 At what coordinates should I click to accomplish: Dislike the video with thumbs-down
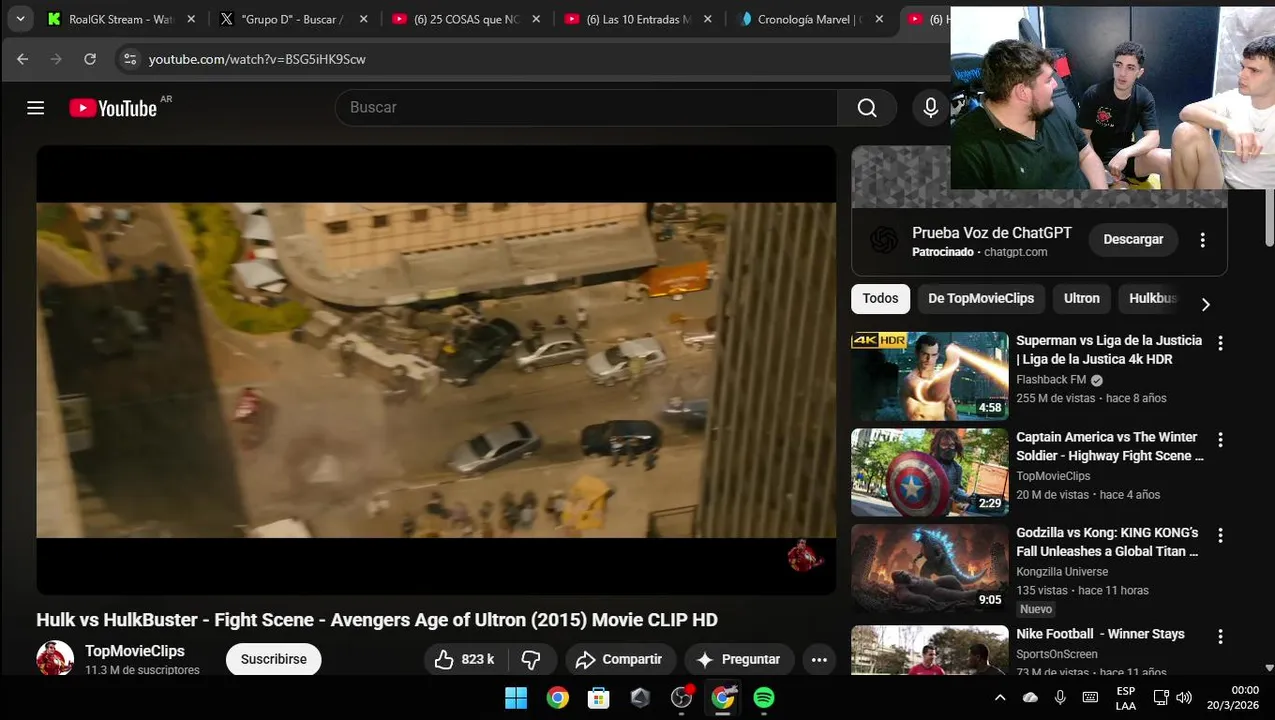[532, 659]
